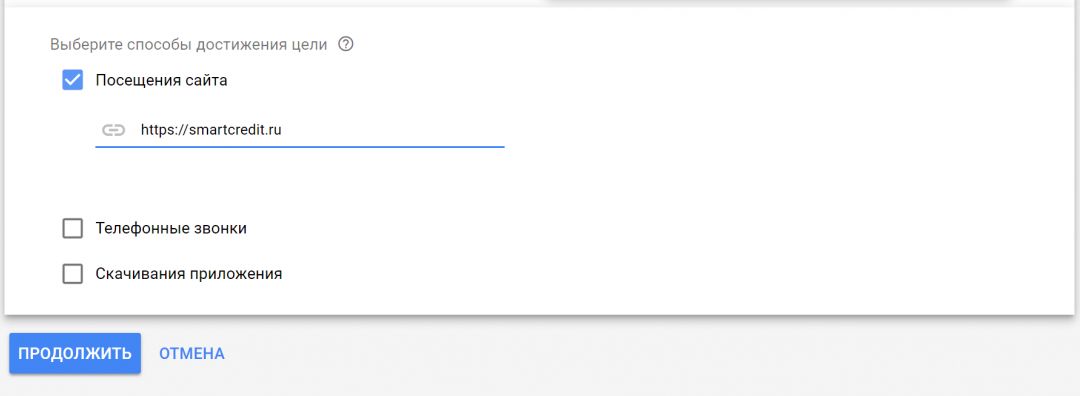Screen dimensions: 1080x396
Task: Tick the Скачивания приложения checkbox
Action: 72,274
